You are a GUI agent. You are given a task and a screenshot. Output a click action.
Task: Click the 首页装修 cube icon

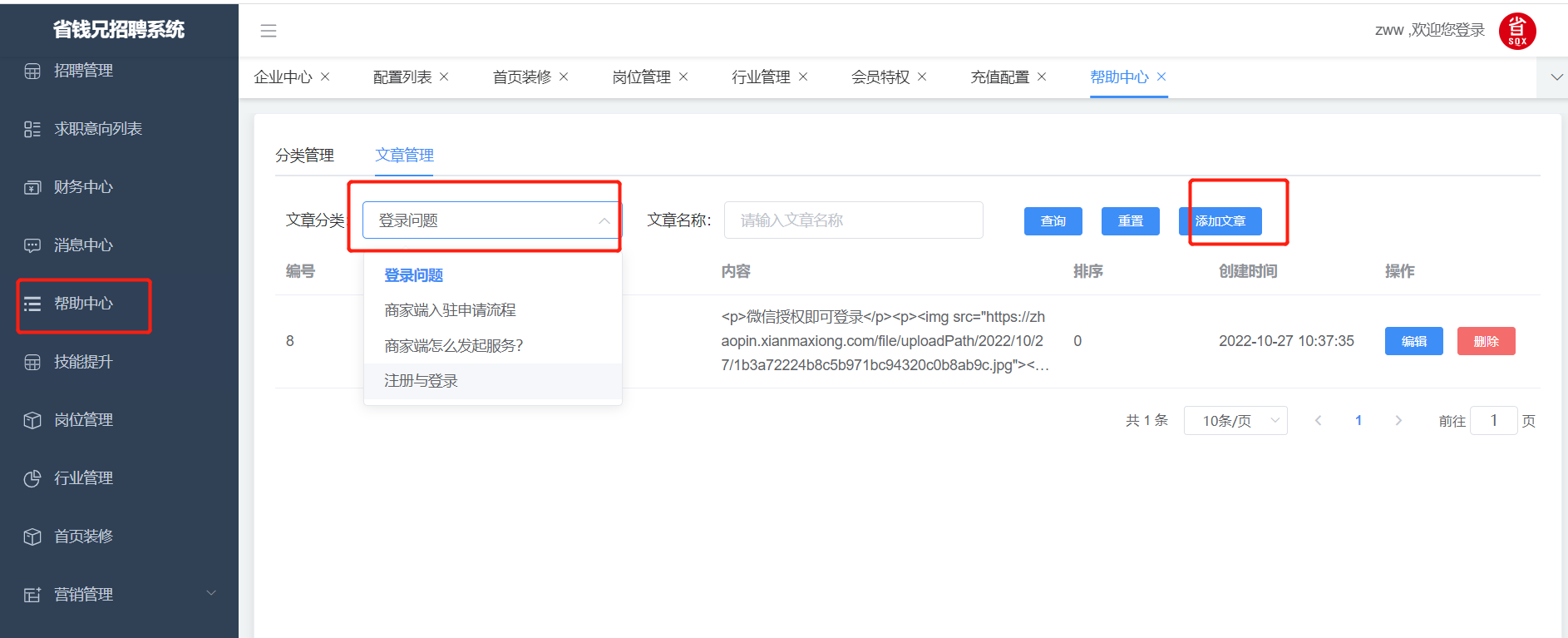pos(32,537)
